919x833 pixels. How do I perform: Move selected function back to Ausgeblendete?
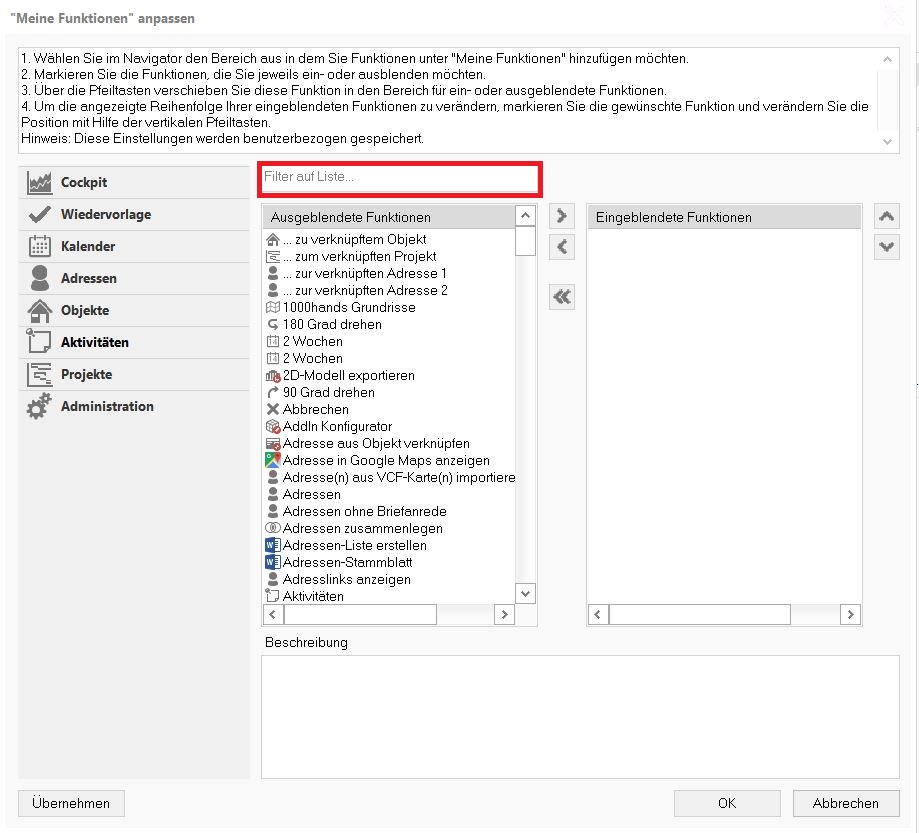562,247
